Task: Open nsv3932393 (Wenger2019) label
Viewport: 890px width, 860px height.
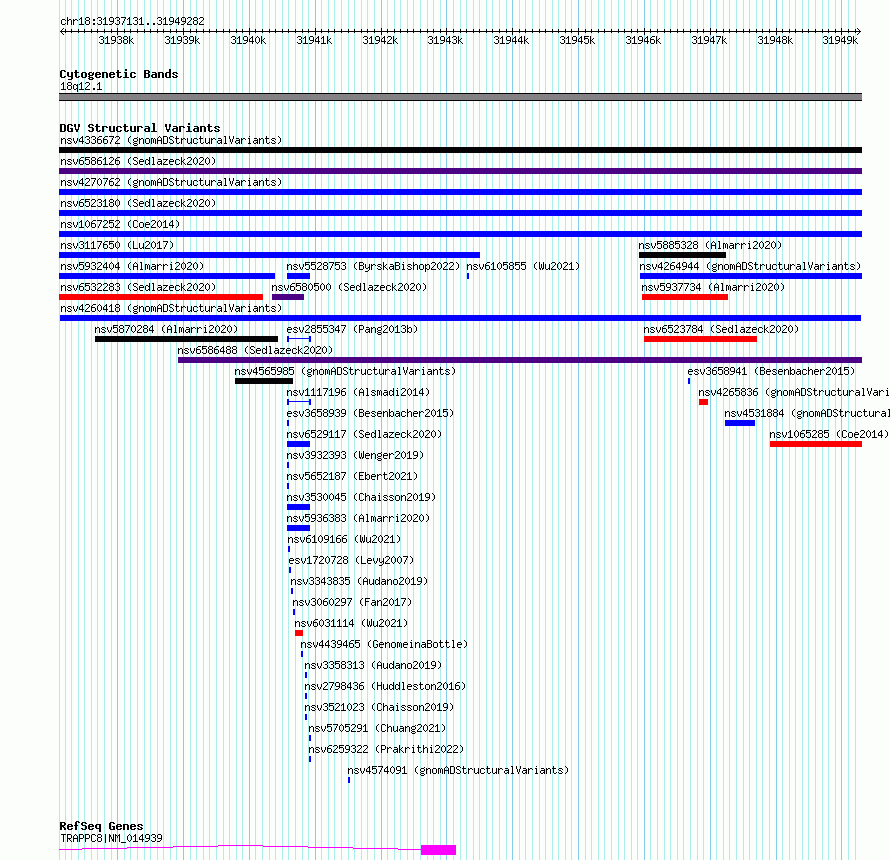Action: coord(355,455)
